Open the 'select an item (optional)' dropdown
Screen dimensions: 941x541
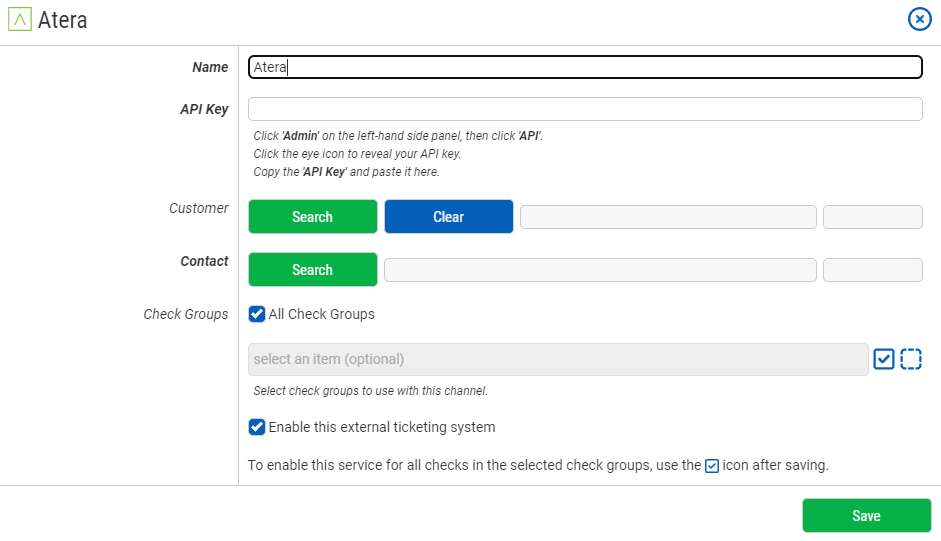pos(558,359)
